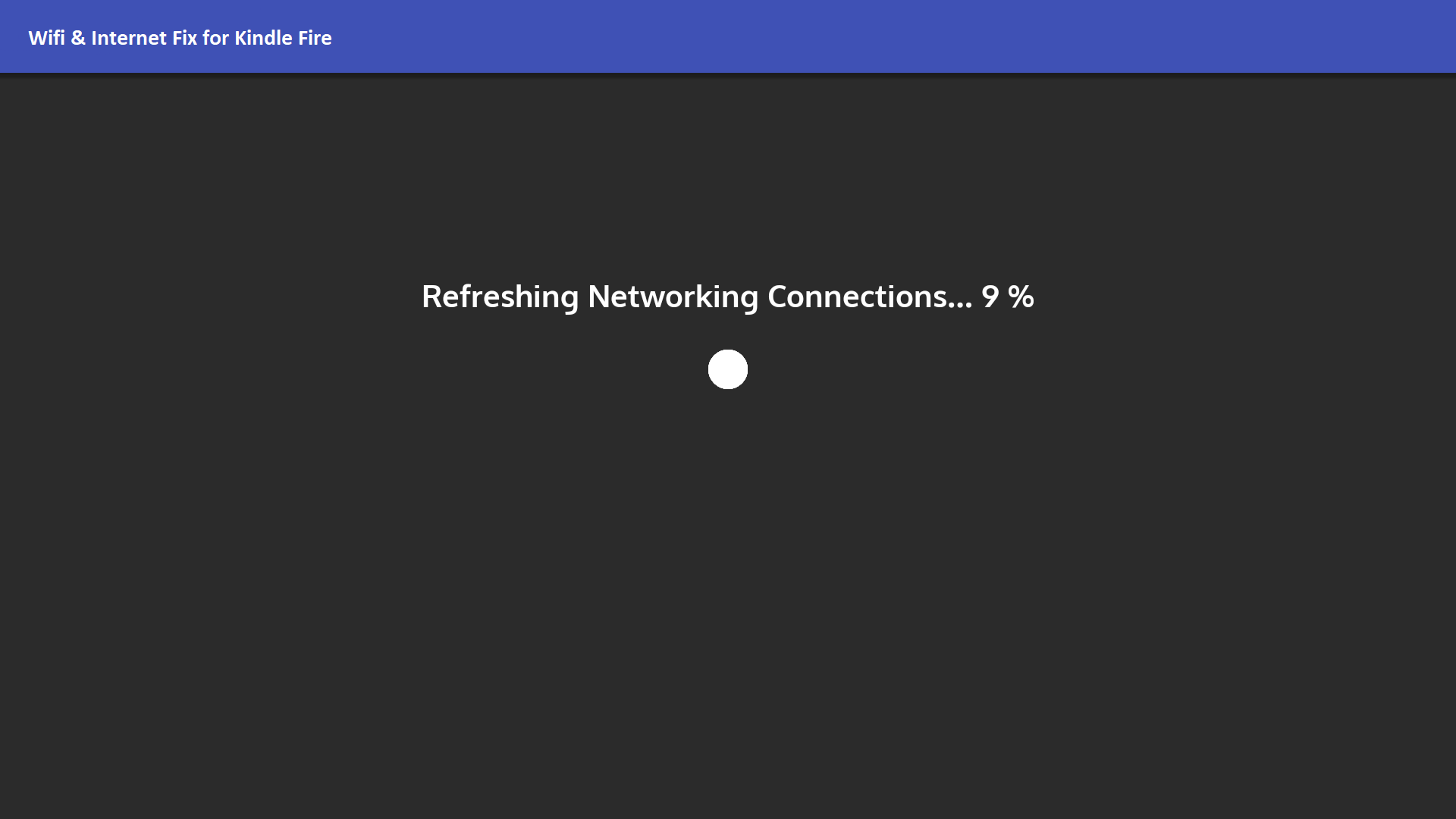Viewport: 1456px width, 819px height.
Task: Click the word Fix in title
Action: point(185,38)
